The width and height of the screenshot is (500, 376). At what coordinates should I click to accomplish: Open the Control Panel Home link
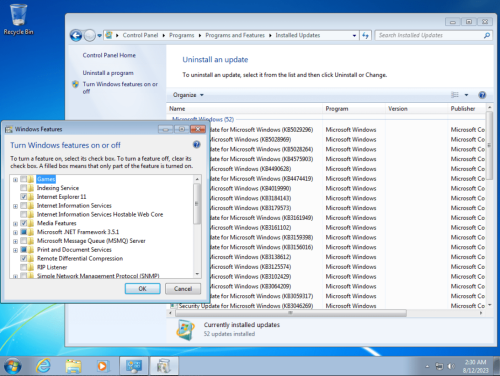click(109, 55)
